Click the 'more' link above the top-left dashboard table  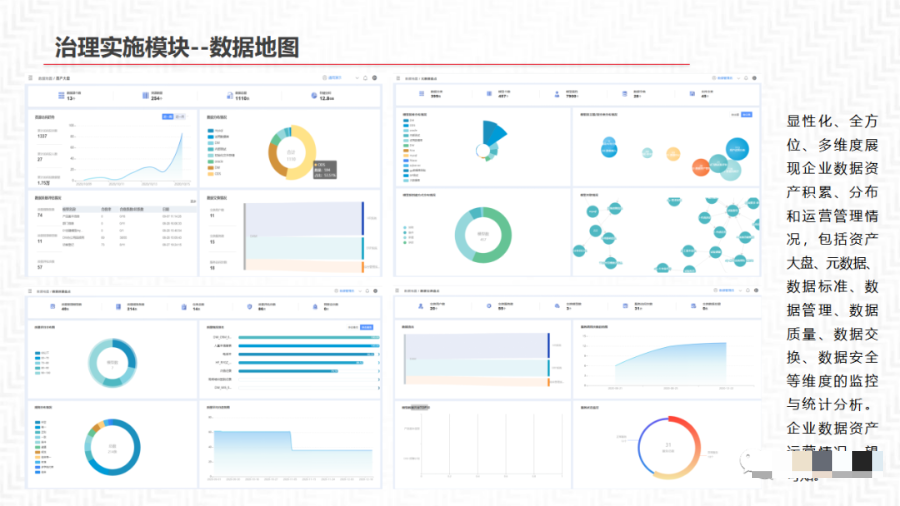tap(193, 201)
